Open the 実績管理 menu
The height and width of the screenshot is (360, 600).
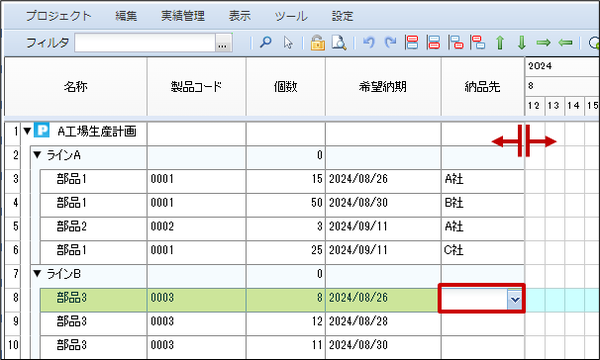pos(183,16)
